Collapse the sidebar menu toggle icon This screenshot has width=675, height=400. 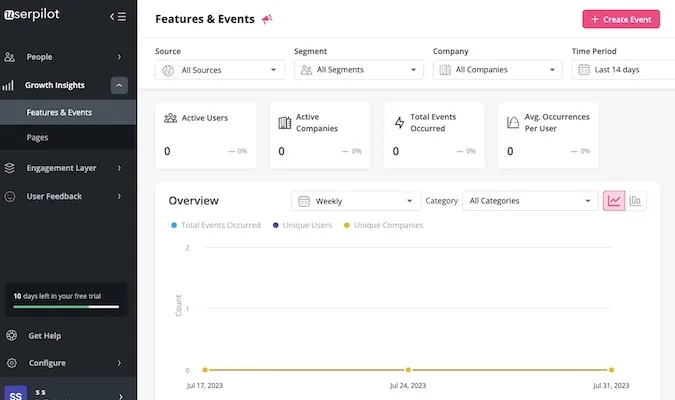118,16
